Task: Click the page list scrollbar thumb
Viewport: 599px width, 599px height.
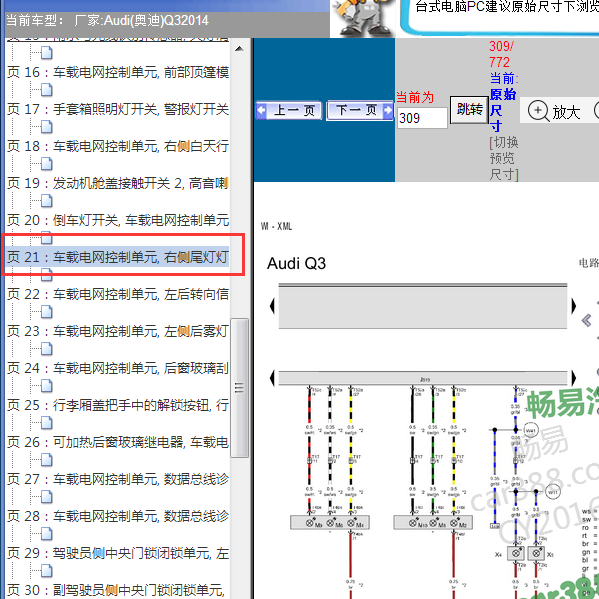Action: [x=240, y=388]
